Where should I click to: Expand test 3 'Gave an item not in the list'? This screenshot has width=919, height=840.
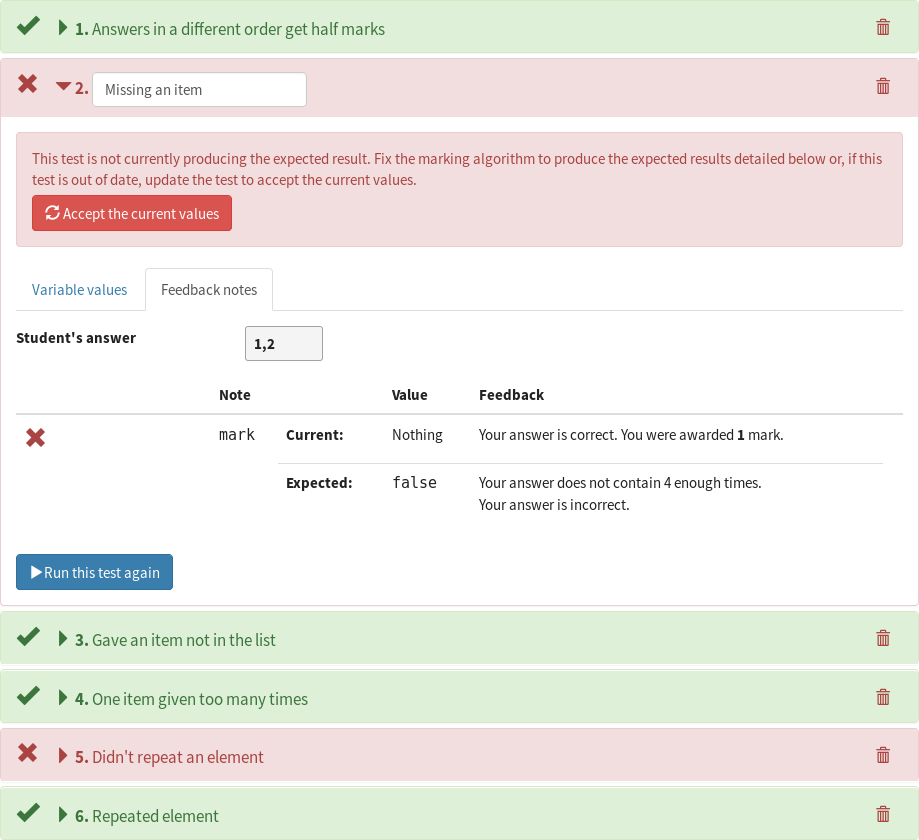coord(63,639)
